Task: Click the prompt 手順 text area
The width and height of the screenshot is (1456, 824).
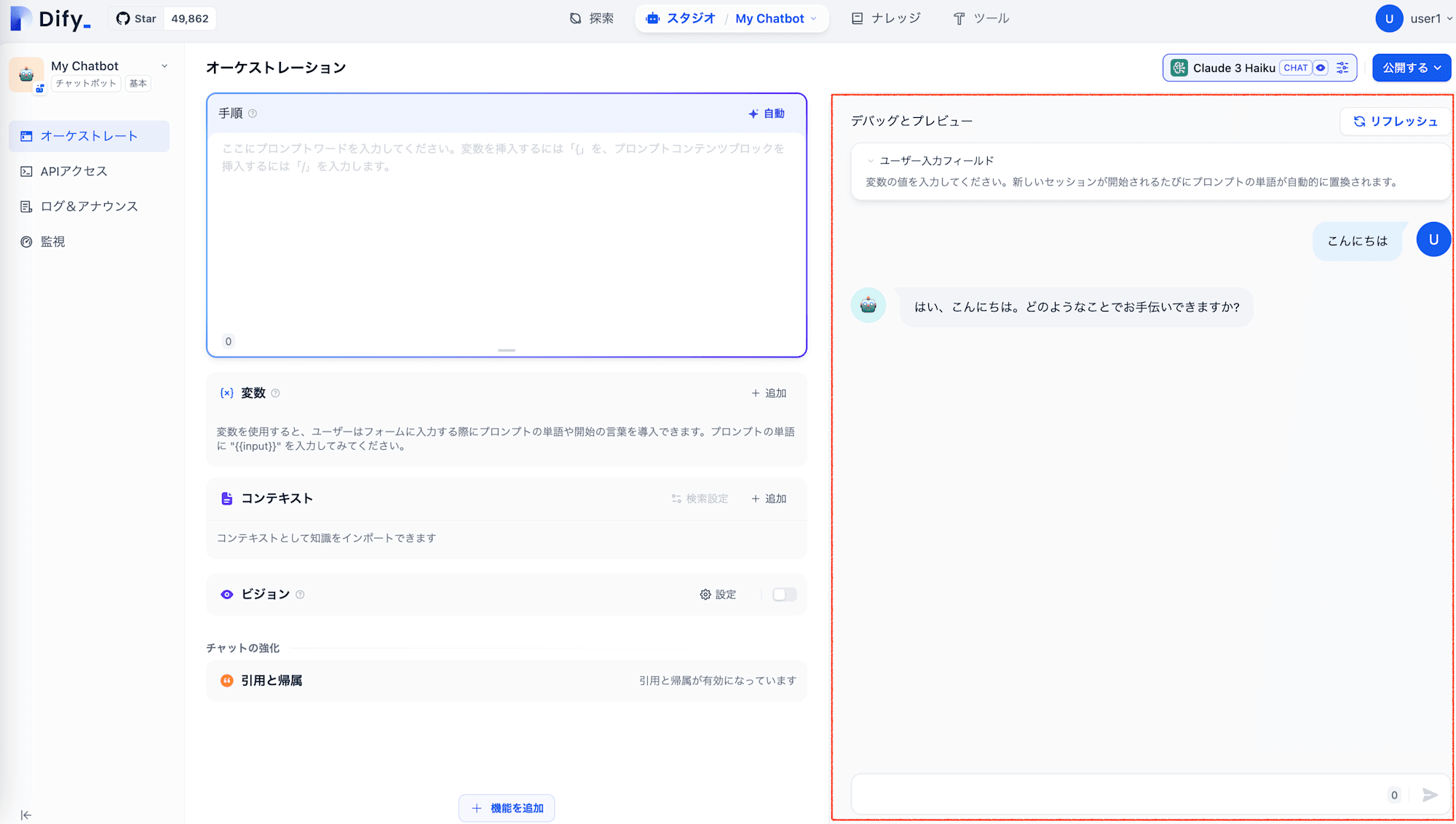Action: [507, 231]
